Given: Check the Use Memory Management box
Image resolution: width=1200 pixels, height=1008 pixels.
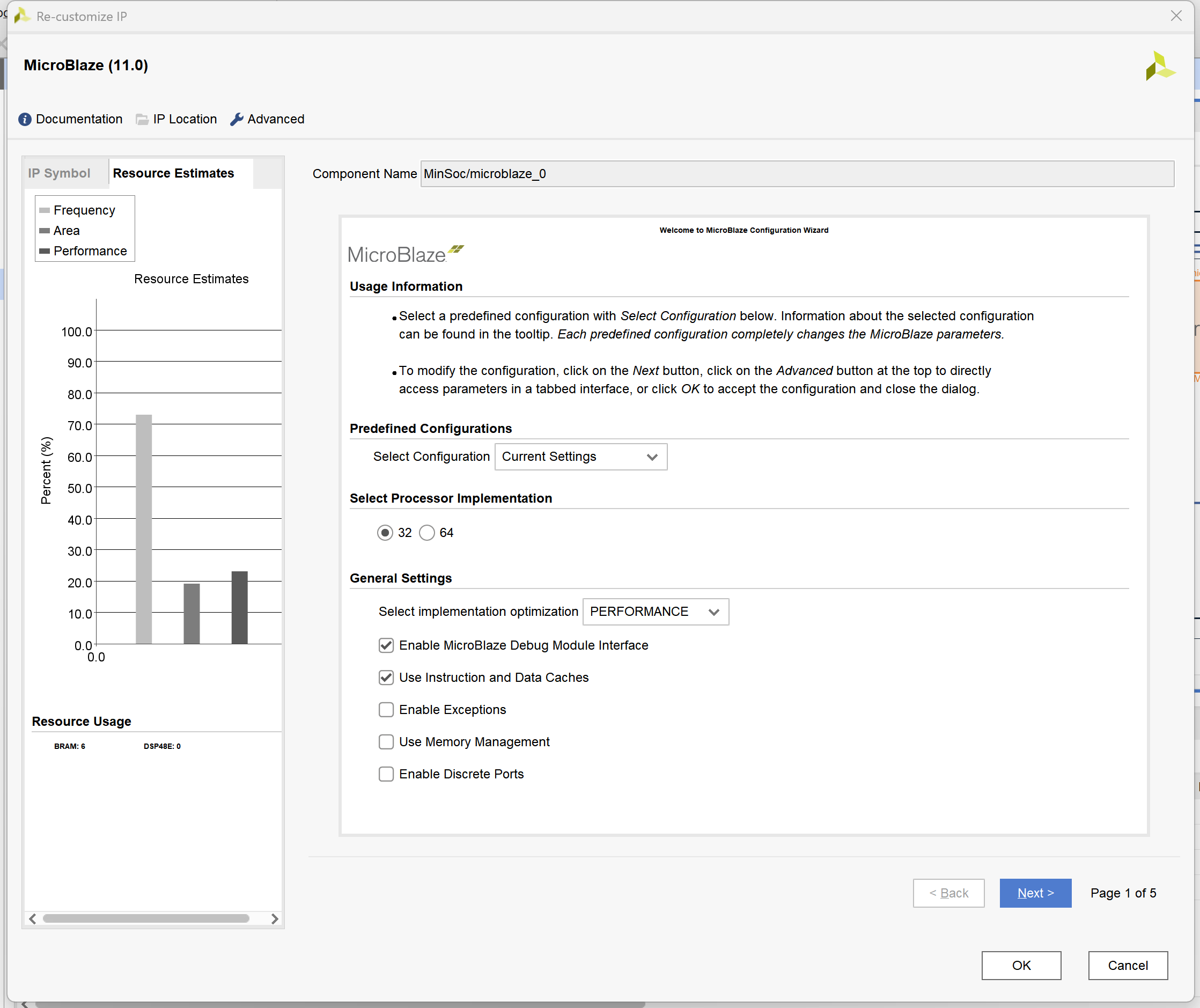Looking at the screenshot, I should 386,742.
